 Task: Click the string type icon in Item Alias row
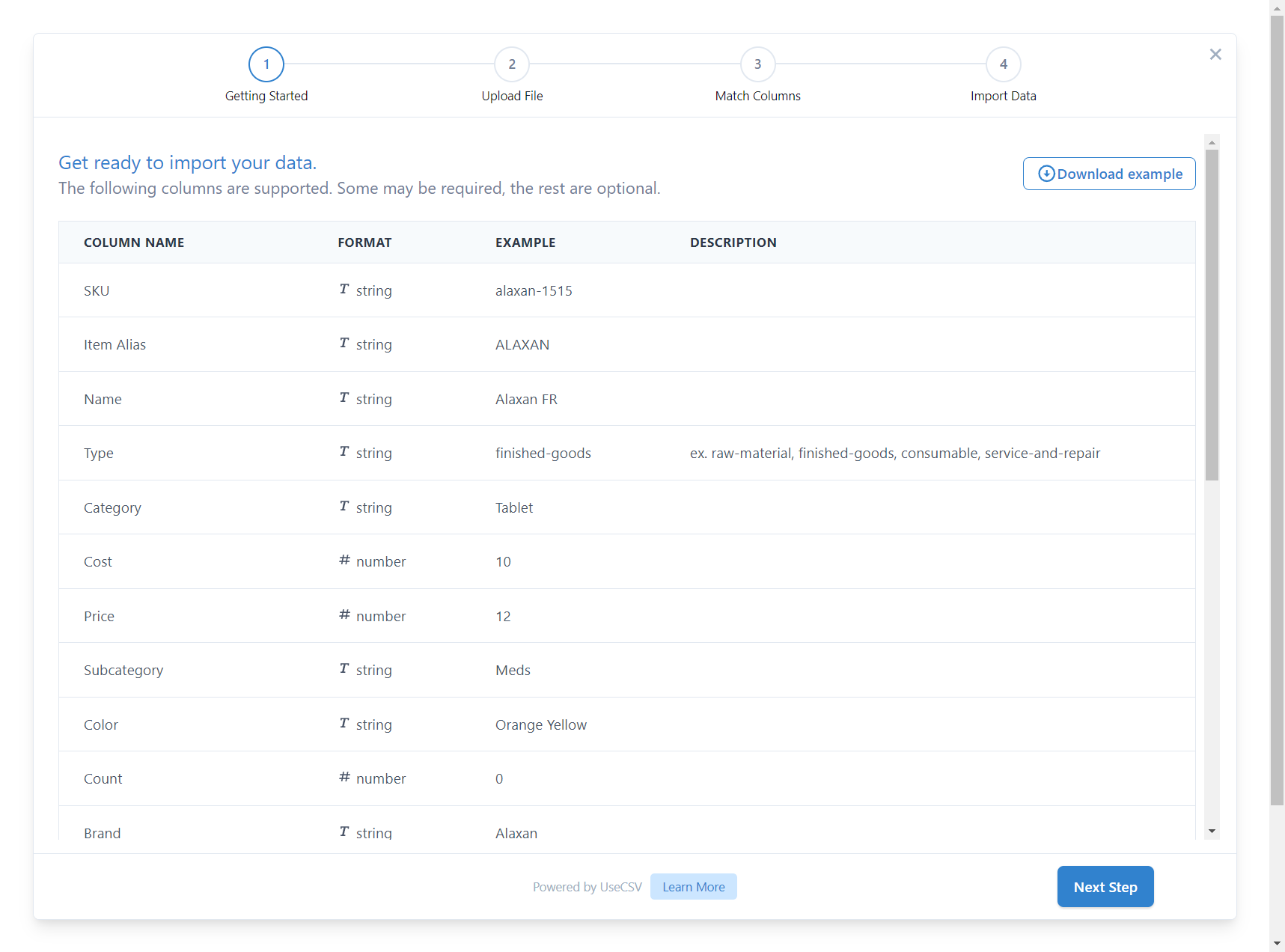point(344,343)
